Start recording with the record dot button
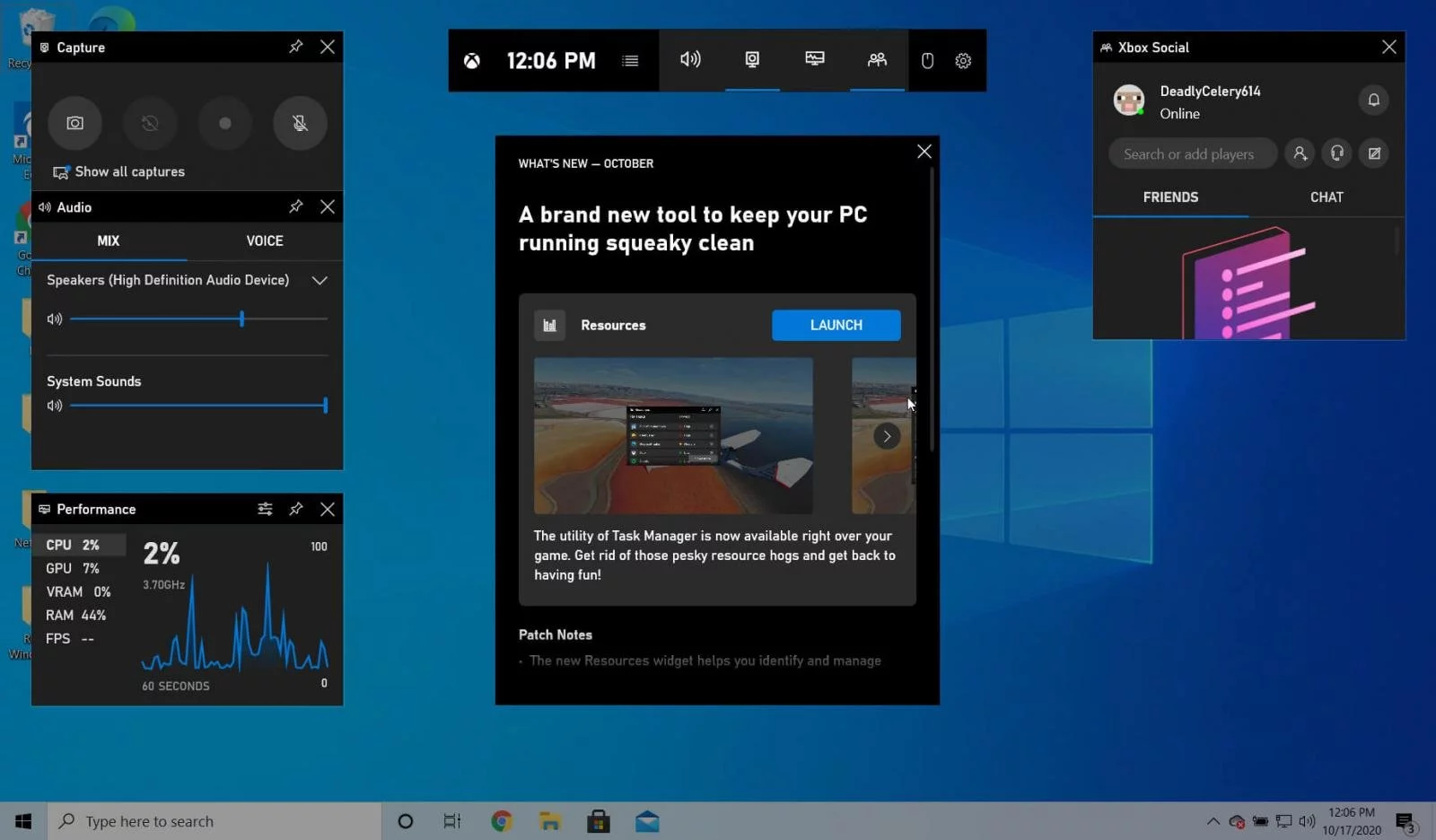Viewport: 1436px width, 840px height. [225, 123]
